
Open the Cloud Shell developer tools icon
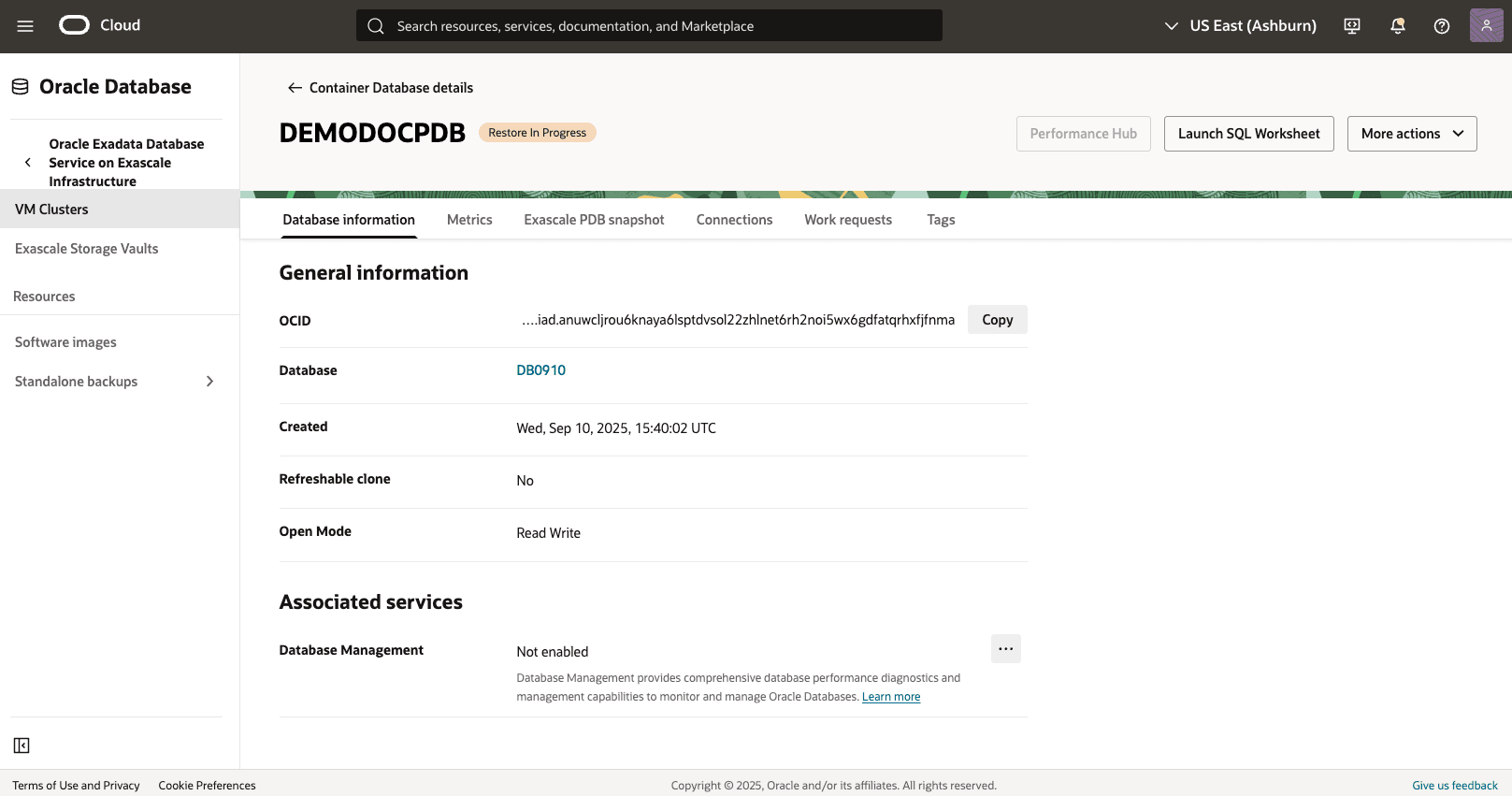[1352, 26]
